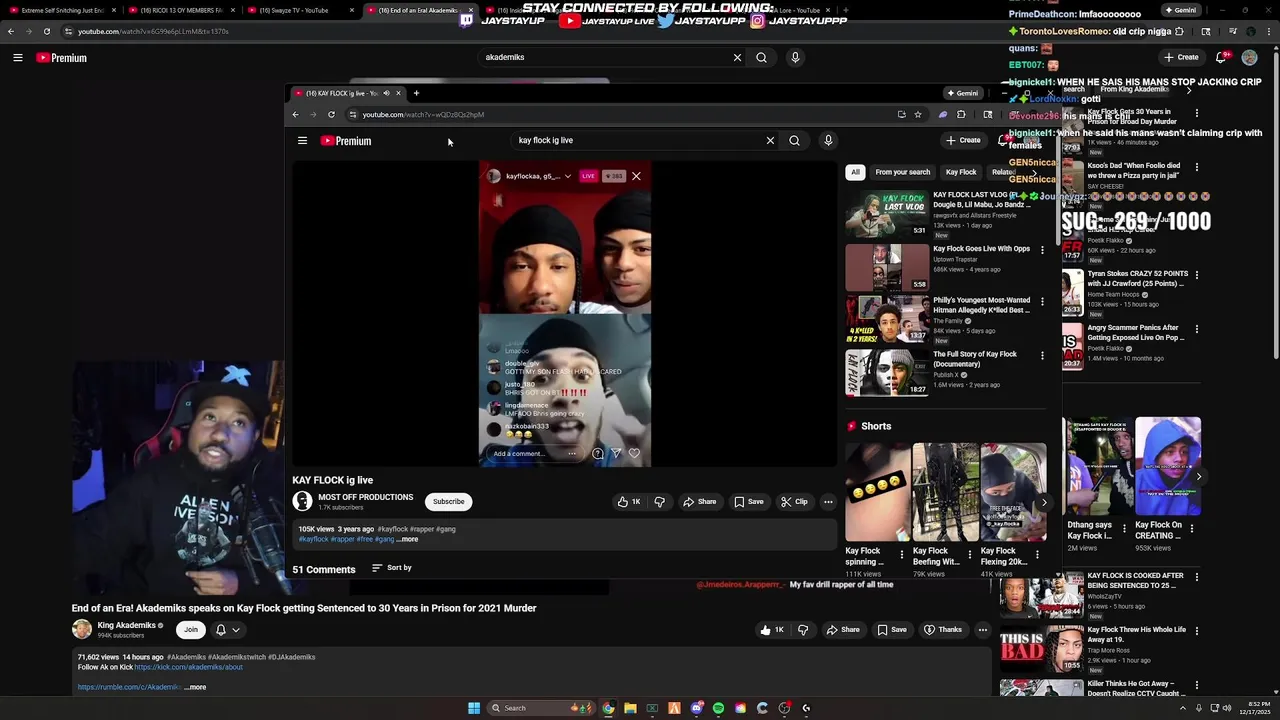Open more actions for KAY FLOCK ig live
This screenshot has height=720, width=1280.
coord(828,502)
